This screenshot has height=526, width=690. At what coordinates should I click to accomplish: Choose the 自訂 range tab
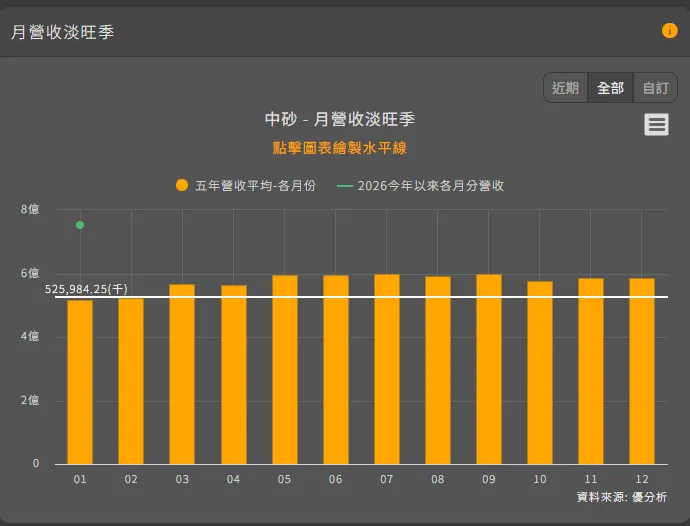[655, 88]
